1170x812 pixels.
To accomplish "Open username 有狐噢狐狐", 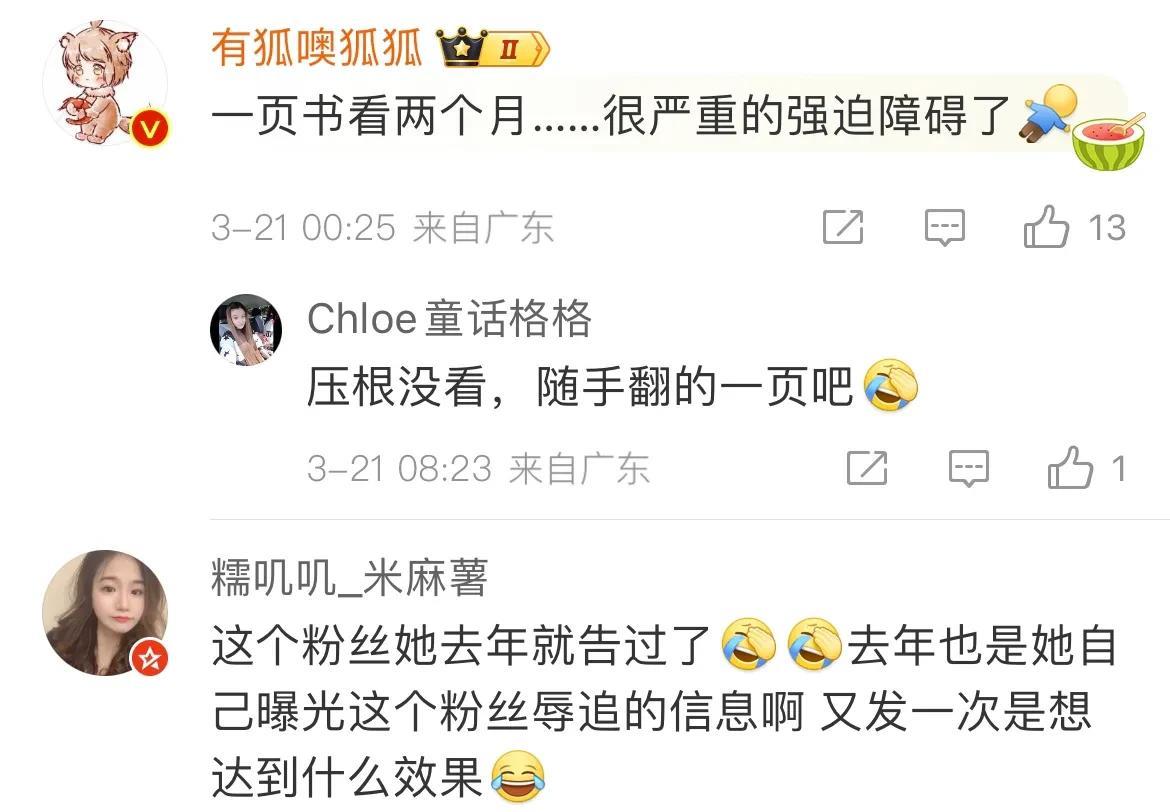I will 316,48.
